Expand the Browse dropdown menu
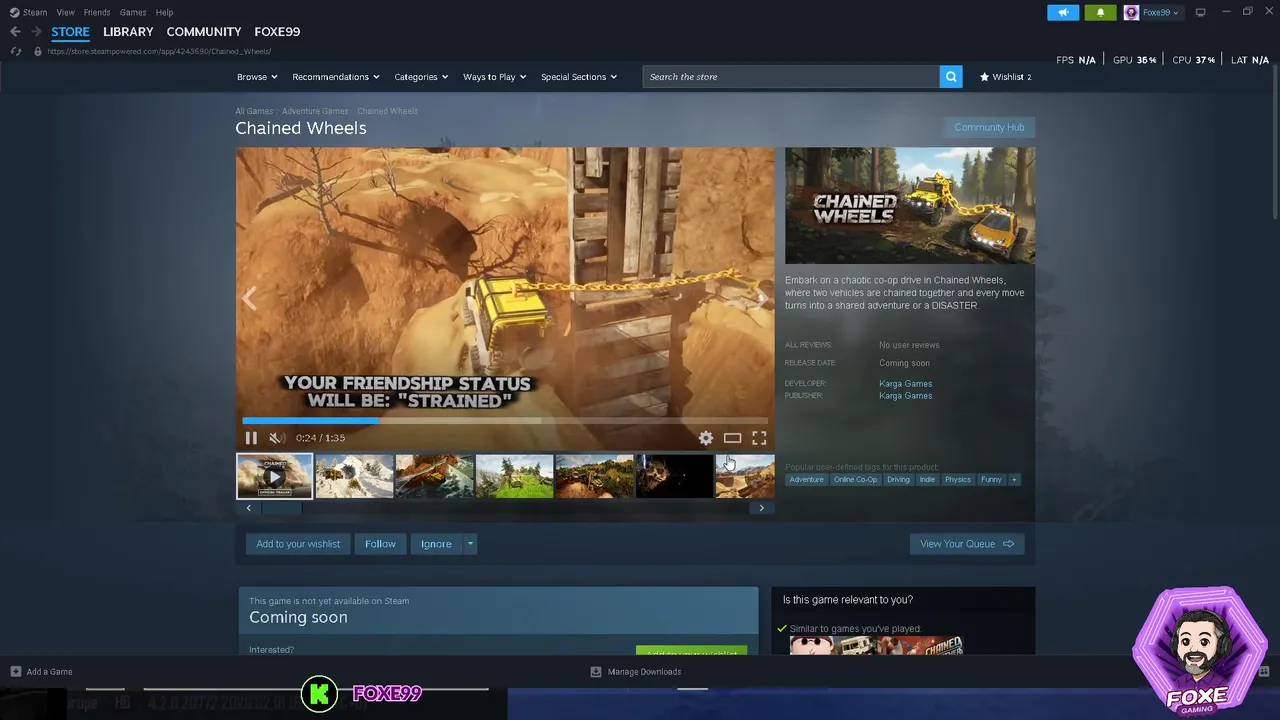1280x720 pixels. click(257, 77)
